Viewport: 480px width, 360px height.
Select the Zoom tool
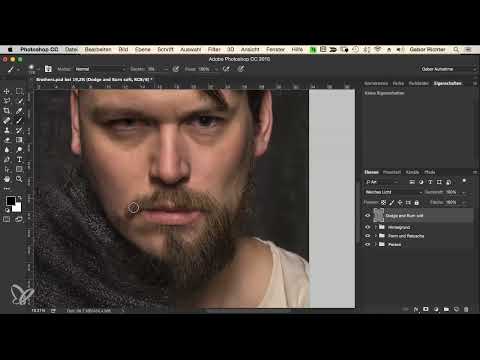[19, 179]
